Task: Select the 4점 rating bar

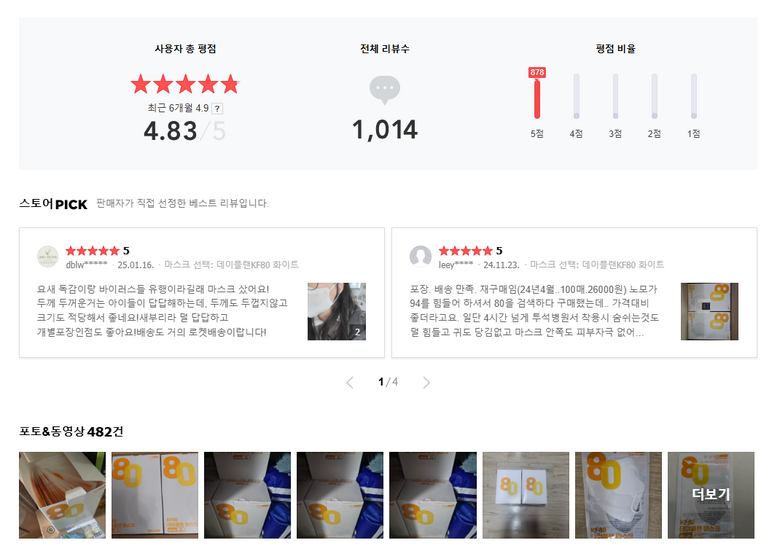Action: pos(576,96)
